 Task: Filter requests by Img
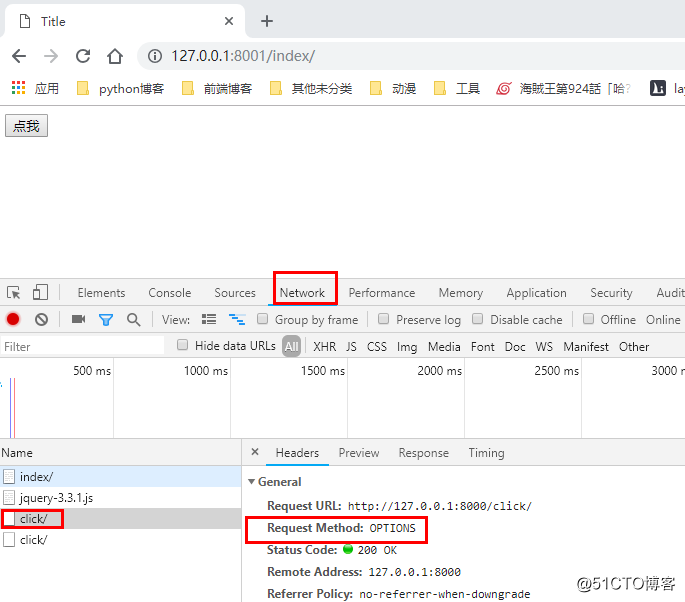[407, 346]
